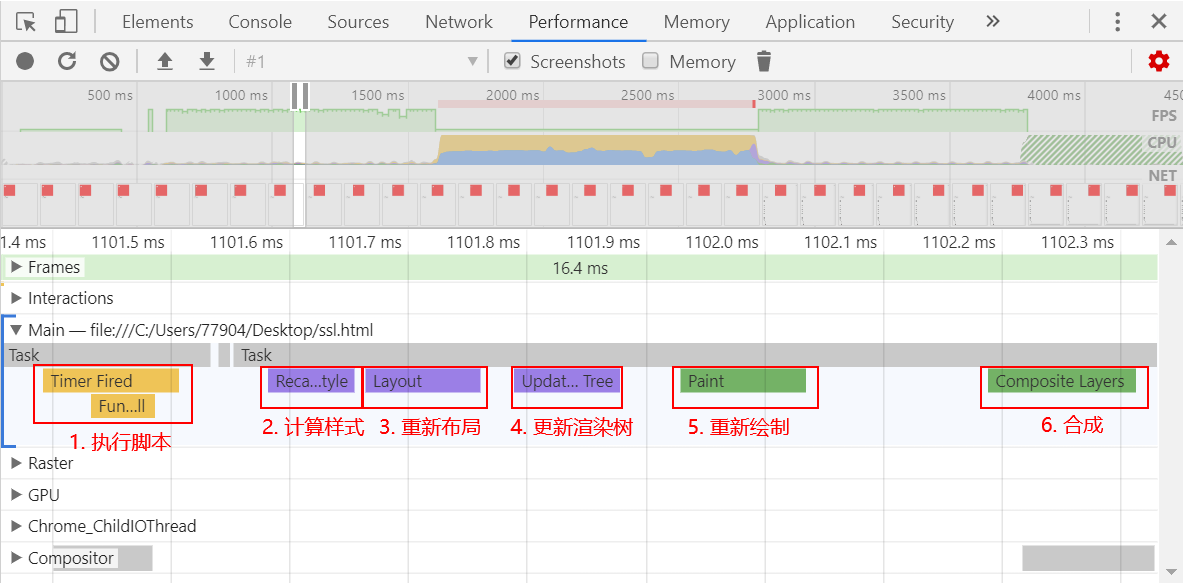
Task: Open capture settings red gear icon
Action: tap(1158, 62)
